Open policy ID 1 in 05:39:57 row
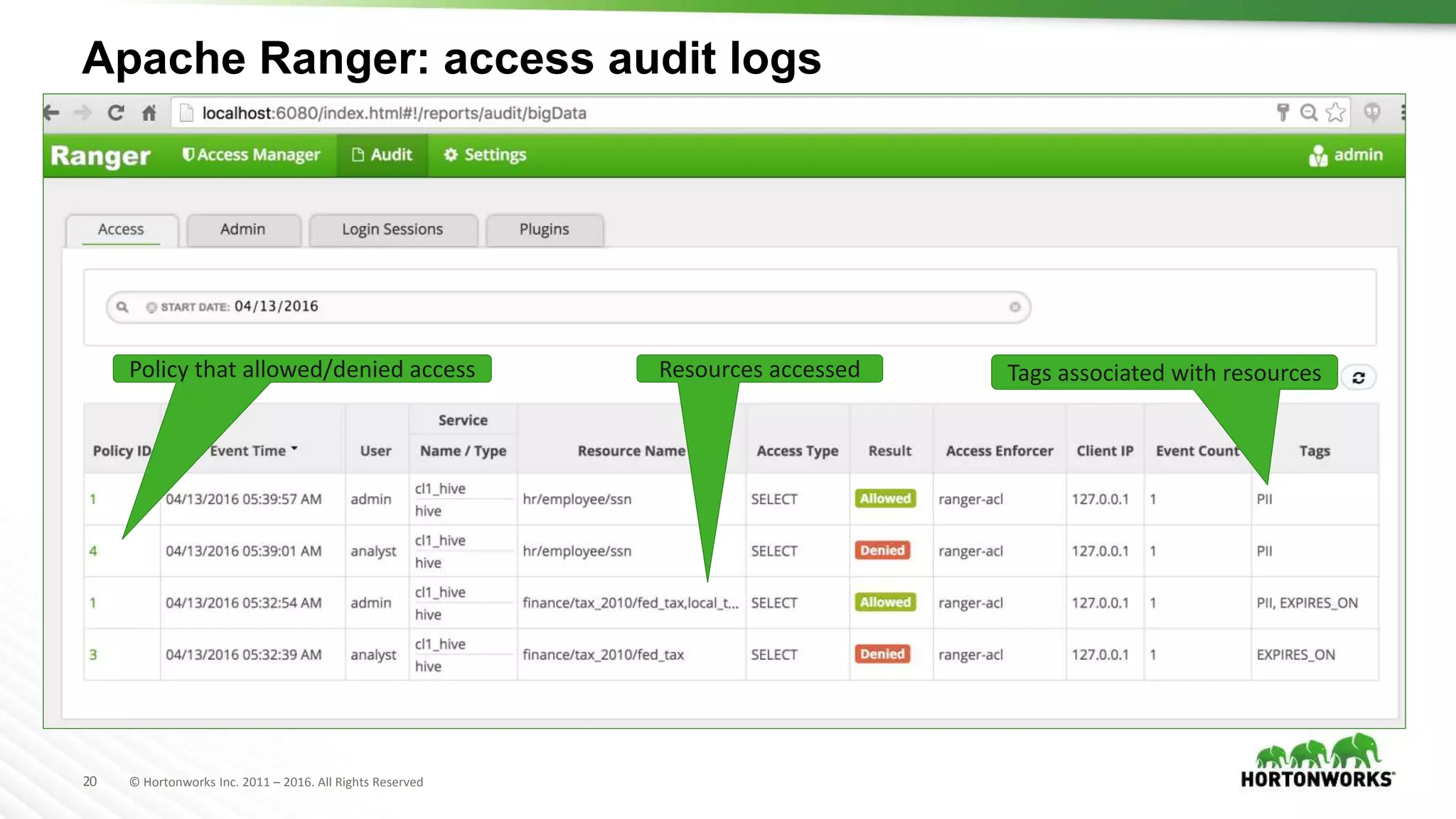The width and height of the screenshot is (1456, 819). [x=92, y=499]
